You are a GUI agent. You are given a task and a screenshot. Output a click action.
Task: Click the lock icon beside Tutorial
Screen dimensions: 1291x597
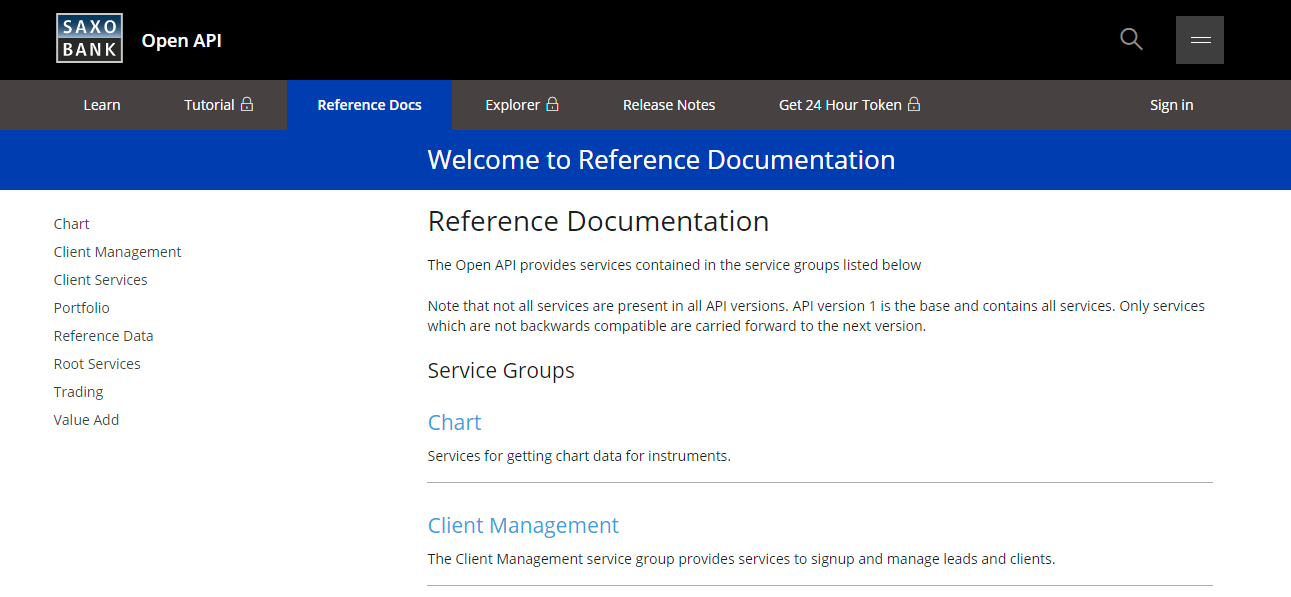(x=246, y=104)
